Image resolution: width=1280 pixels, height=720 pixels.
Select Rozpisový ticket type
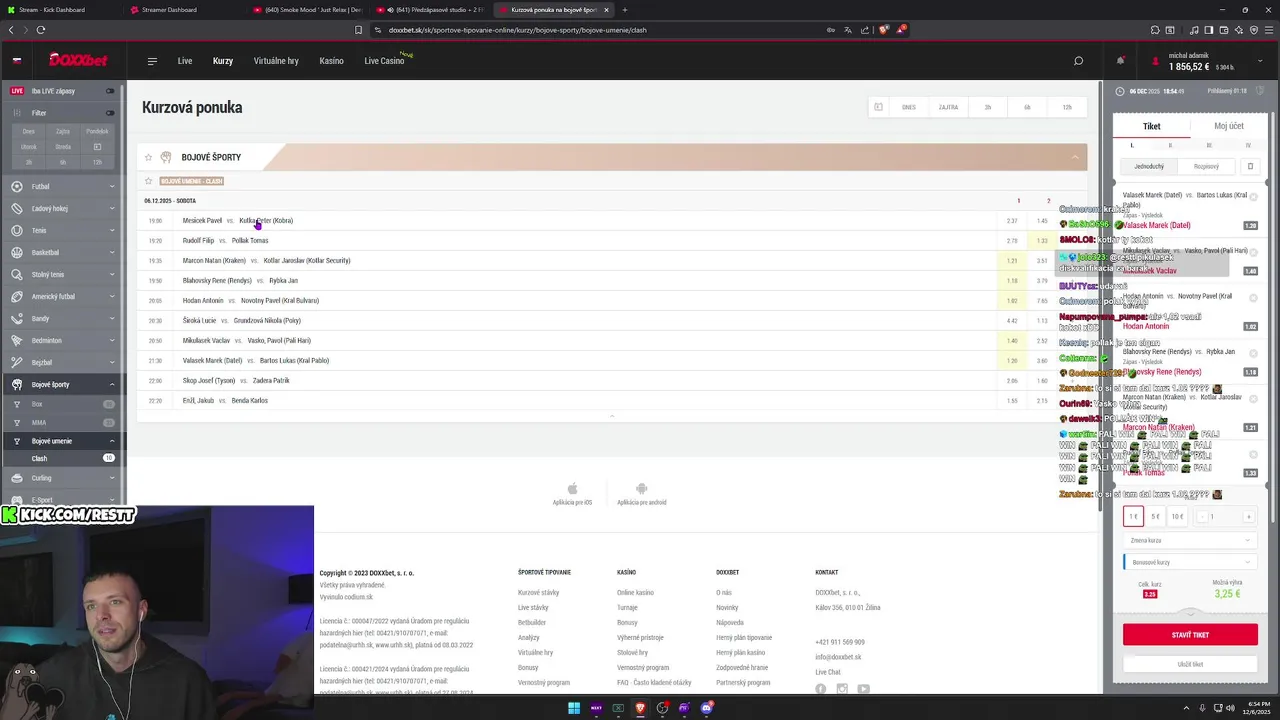pos(1206,166)
